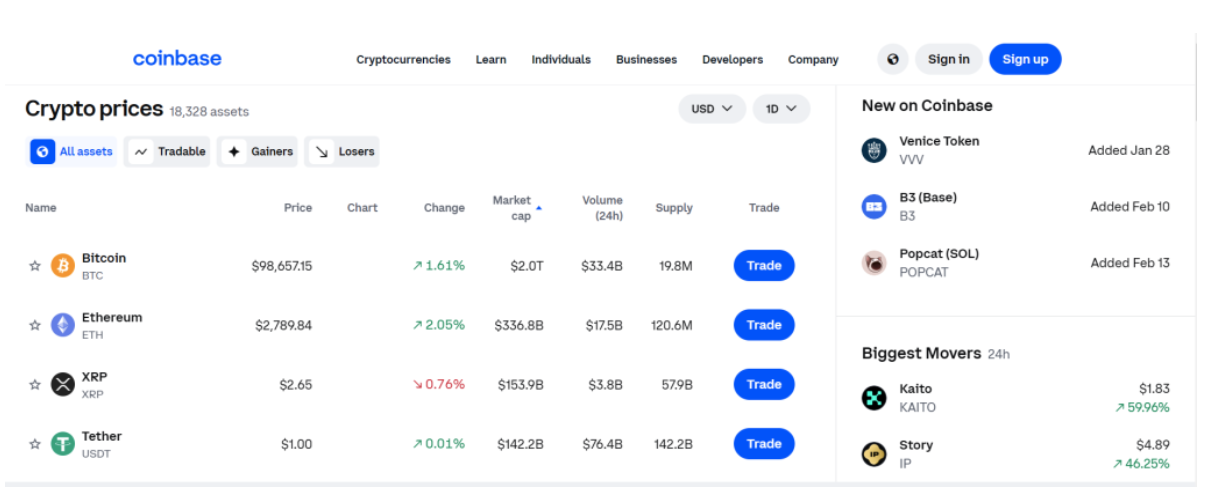Toggle the Ethereum watchlist star
This screenshot has width=1205, height=491.
point(35,325)
